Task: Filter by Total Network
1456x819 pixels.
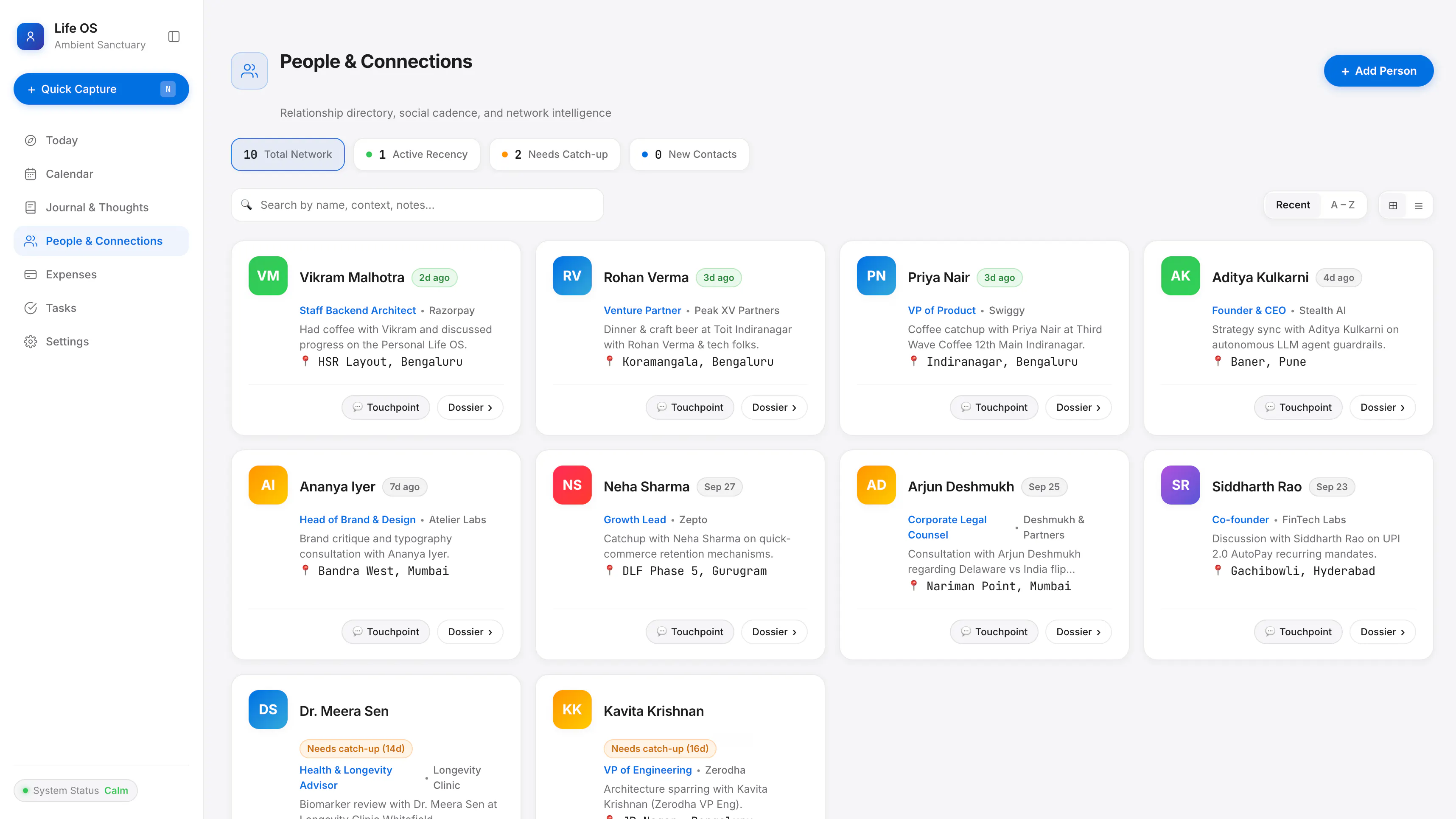Action: (x=288, y=154)
